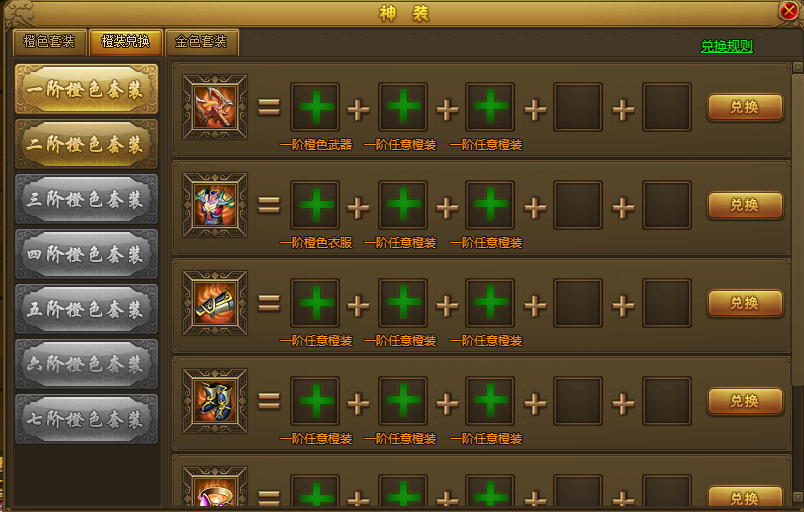The height and width of the screenshot is (512, 804).
Task: Switch to the 金色套装 tab
Action: [201, 42]
